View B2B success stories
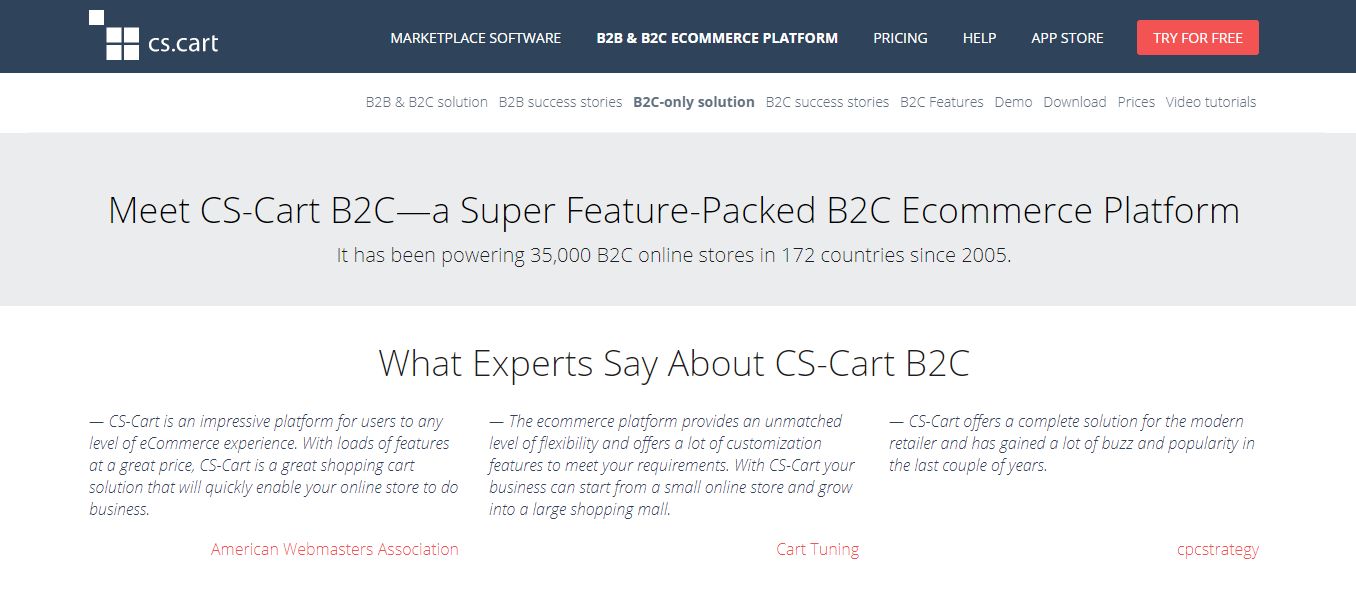Screen dimensions: 1356x612 point(560,102)
